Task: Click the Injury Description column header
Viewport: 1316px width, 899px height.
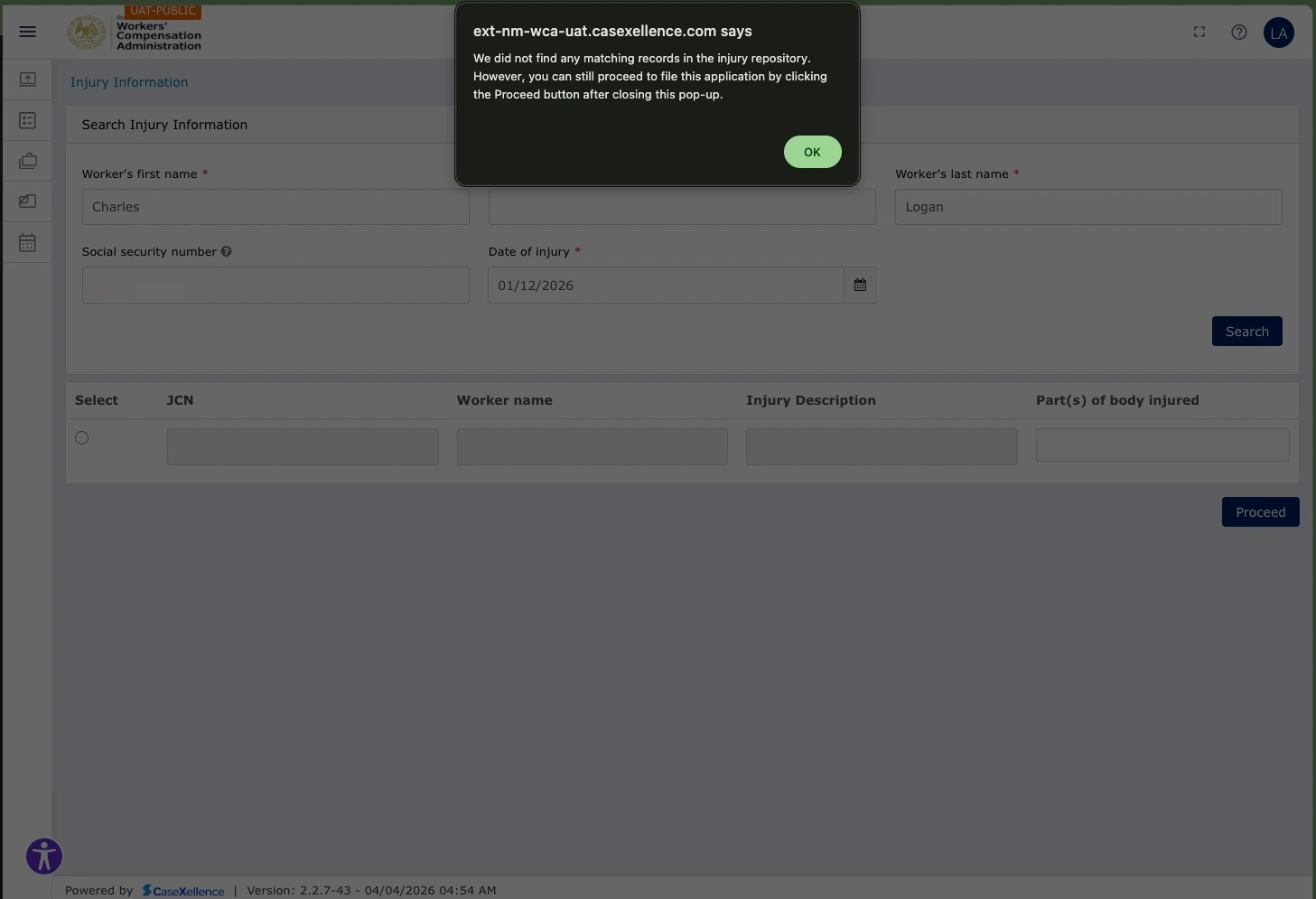Action: [x=810, y=400]
